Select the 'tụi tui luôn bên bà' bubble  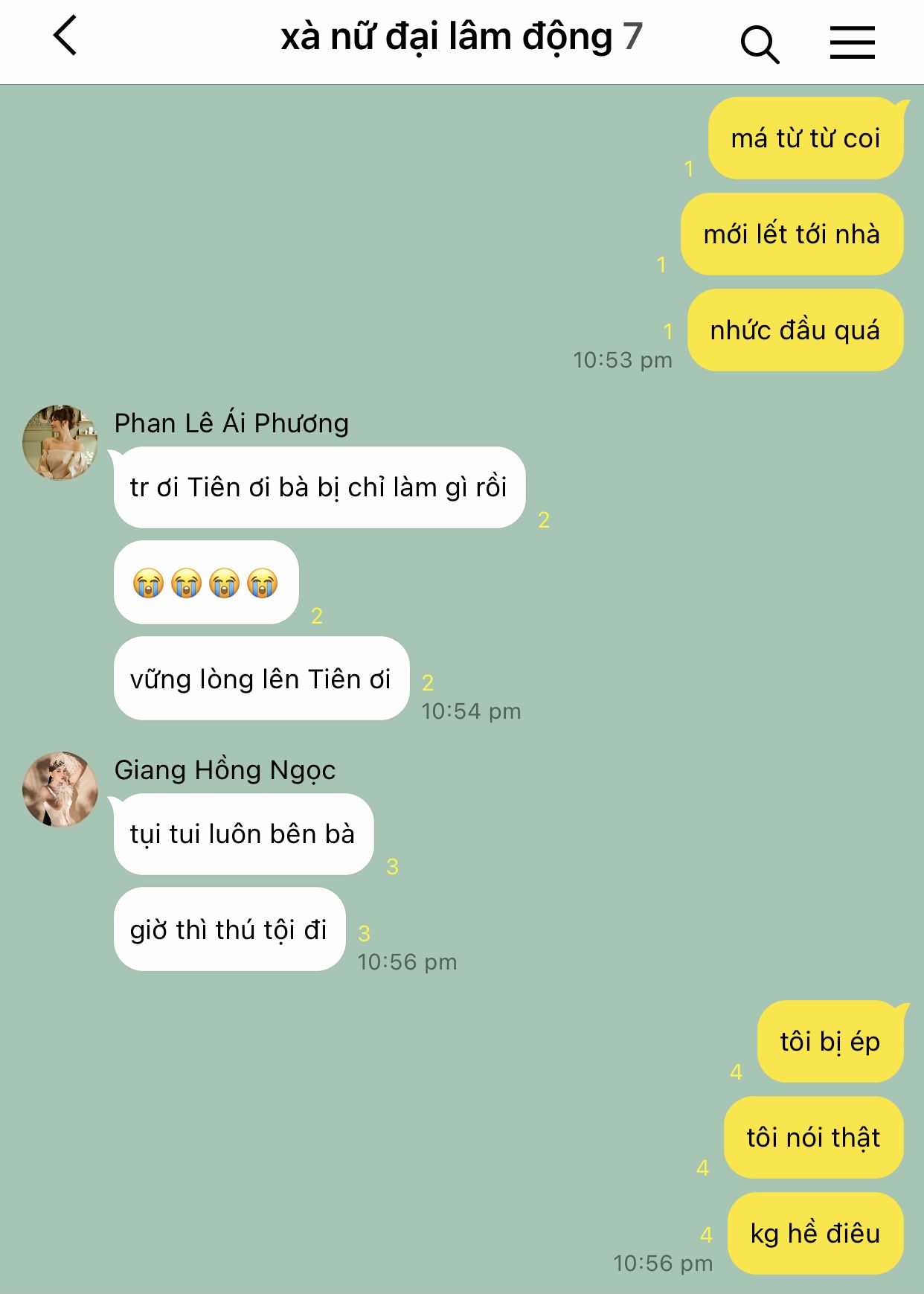[x=243, y=834]
